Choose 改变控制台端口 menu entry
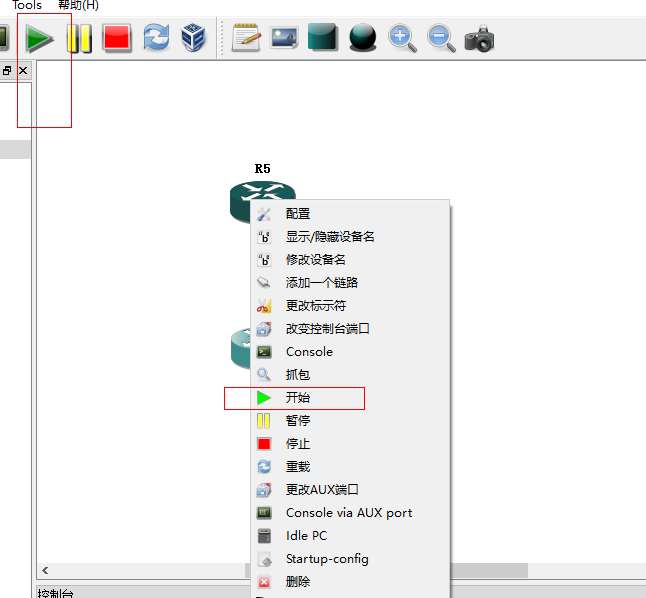The height and width of the screenshot is (598, 646). click(x=349, y=329)
